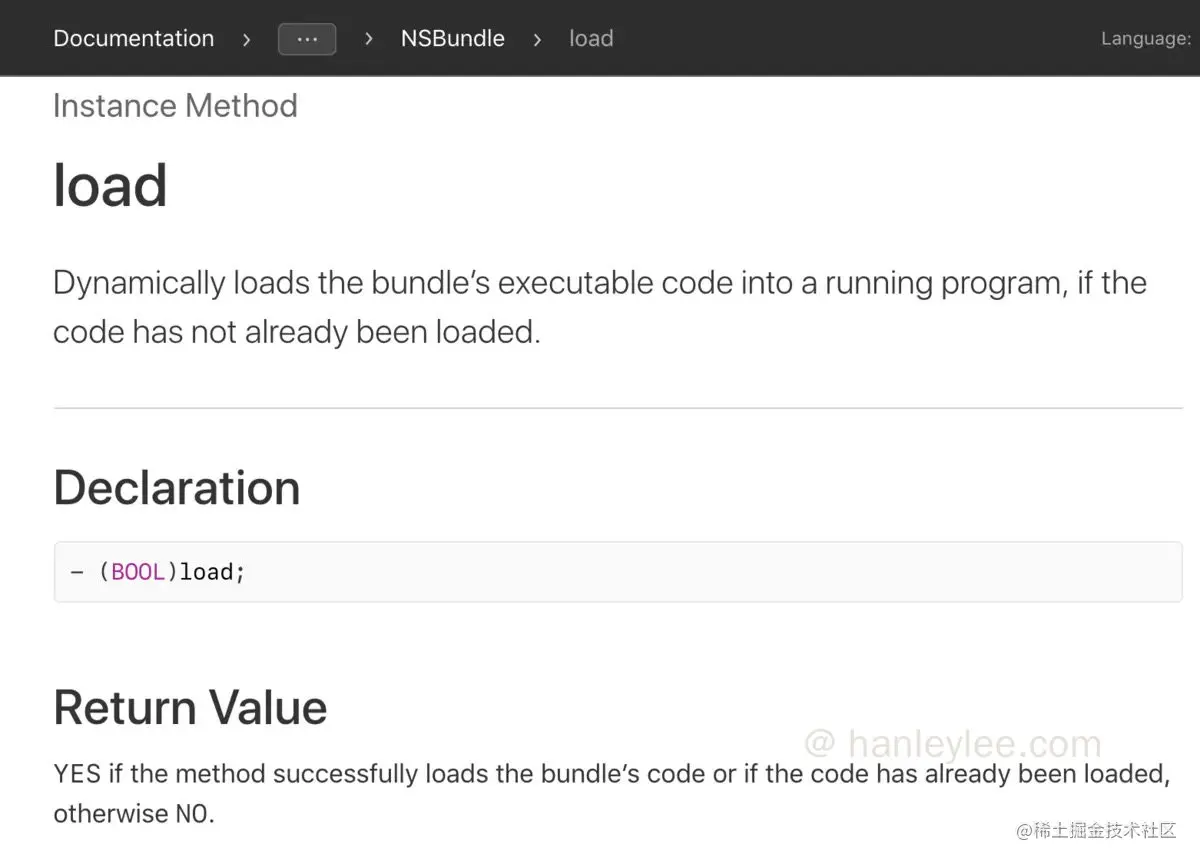Click the Documentation breadcrumb link
1200x864 pixels.
[133, 39]
